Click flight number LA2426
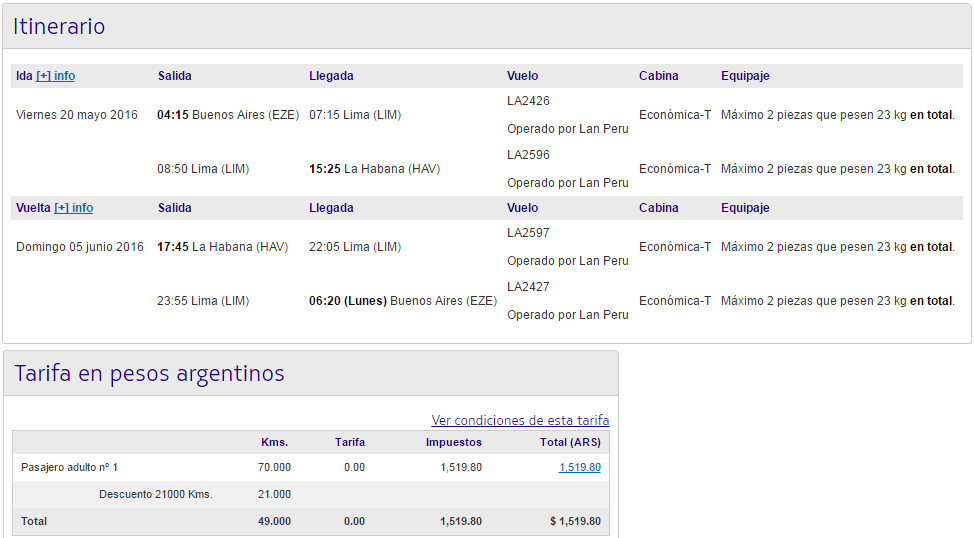 click(x=529, y=101)
